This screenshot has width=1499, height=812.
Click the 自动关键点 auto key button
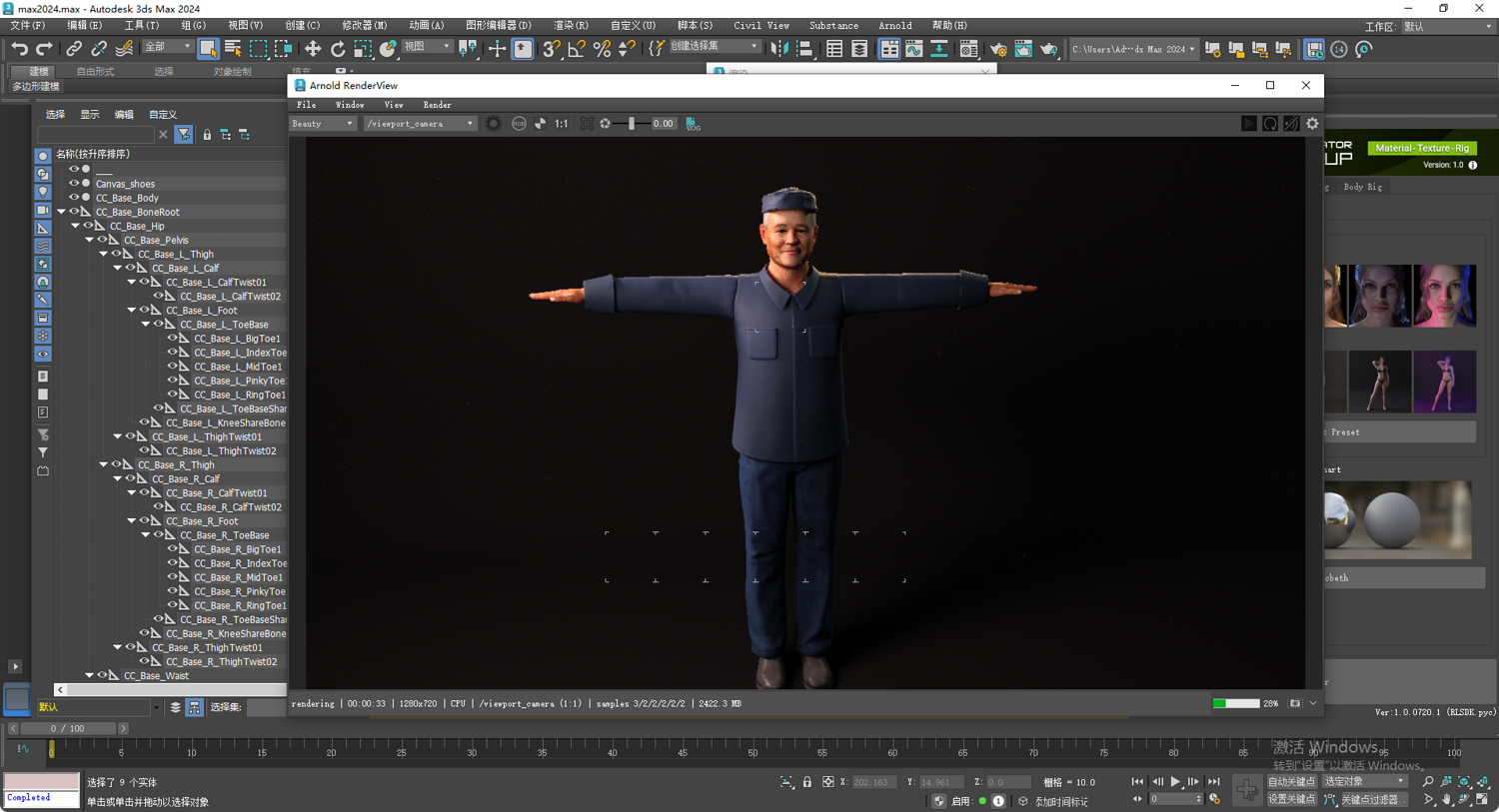pyautogui.click(x=1291, y=782)
